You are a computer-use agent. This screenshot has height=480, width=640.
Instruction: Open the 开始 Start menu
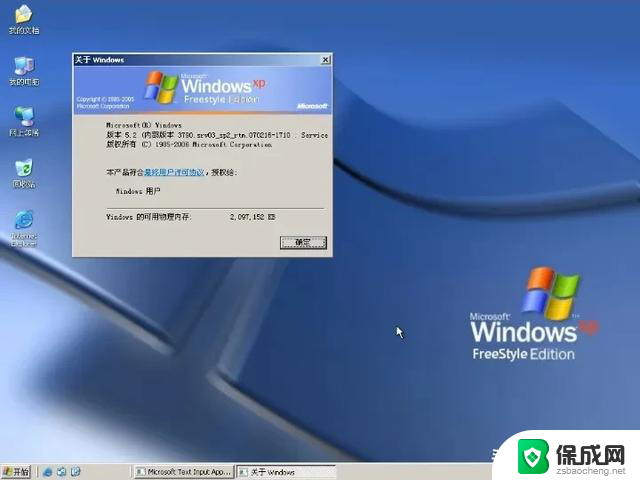point(16,472)
